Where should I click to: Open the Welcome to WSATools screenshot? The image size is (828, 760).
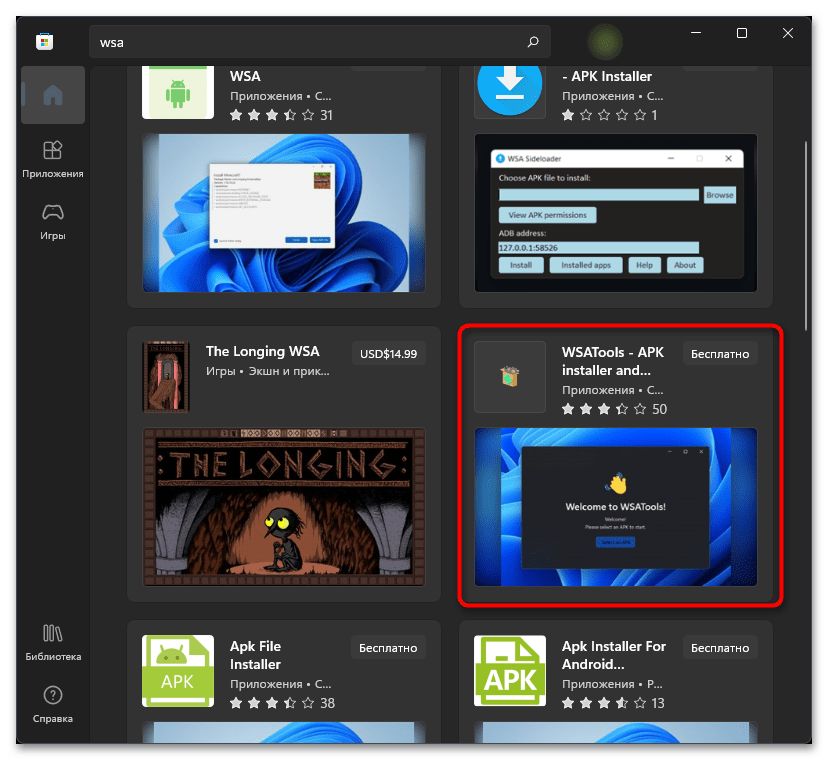coord(616,507)
